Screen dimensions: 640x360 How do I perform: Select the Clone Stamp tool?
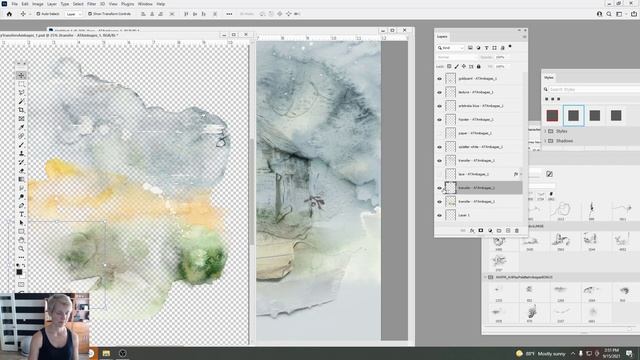pos(21,153)
